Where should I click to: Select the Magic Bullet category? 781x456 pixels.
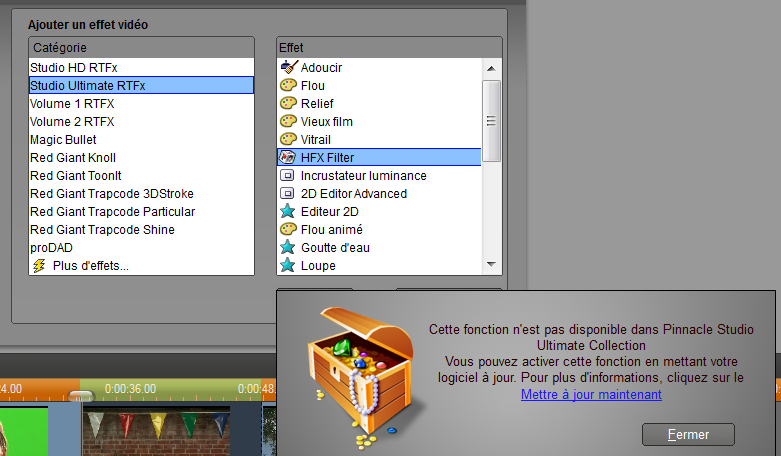[141, 139]
